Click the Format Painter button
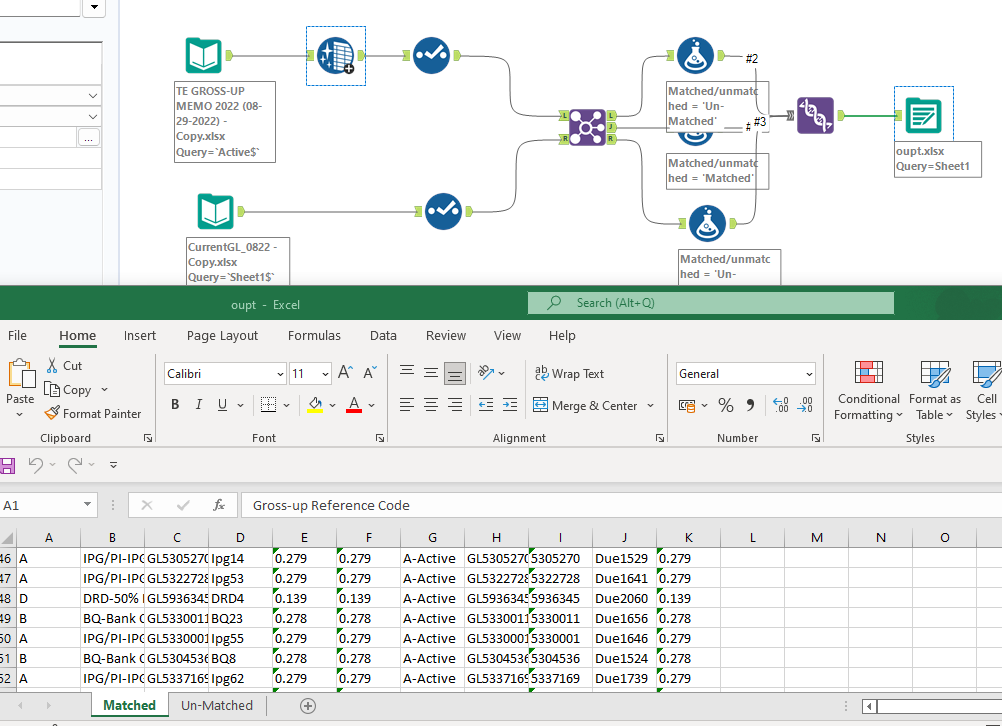Viewport: 1002px width, 726px height. [x=93, y=413]
